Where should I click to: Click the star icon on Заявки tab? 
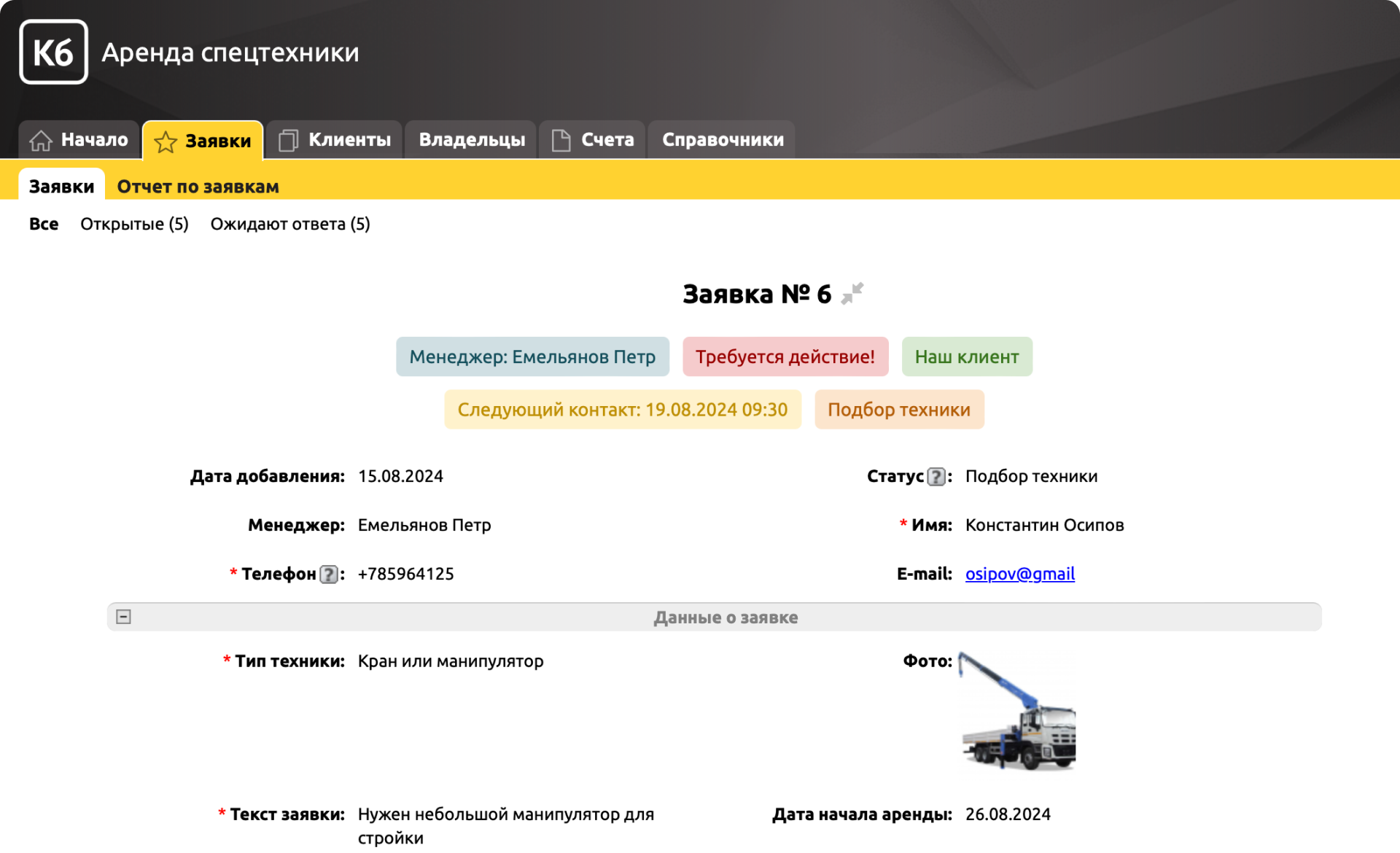[166, 141]
